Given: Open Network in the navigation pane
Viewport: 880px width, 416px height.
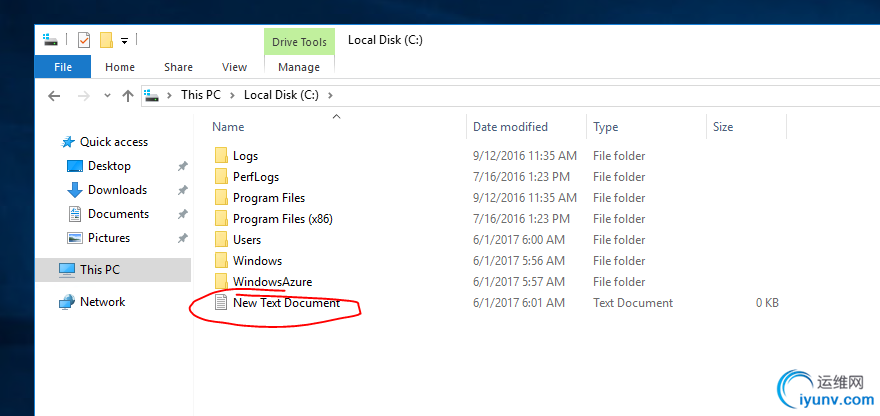Looking at the screenshot, I should [x=102, y=302].
